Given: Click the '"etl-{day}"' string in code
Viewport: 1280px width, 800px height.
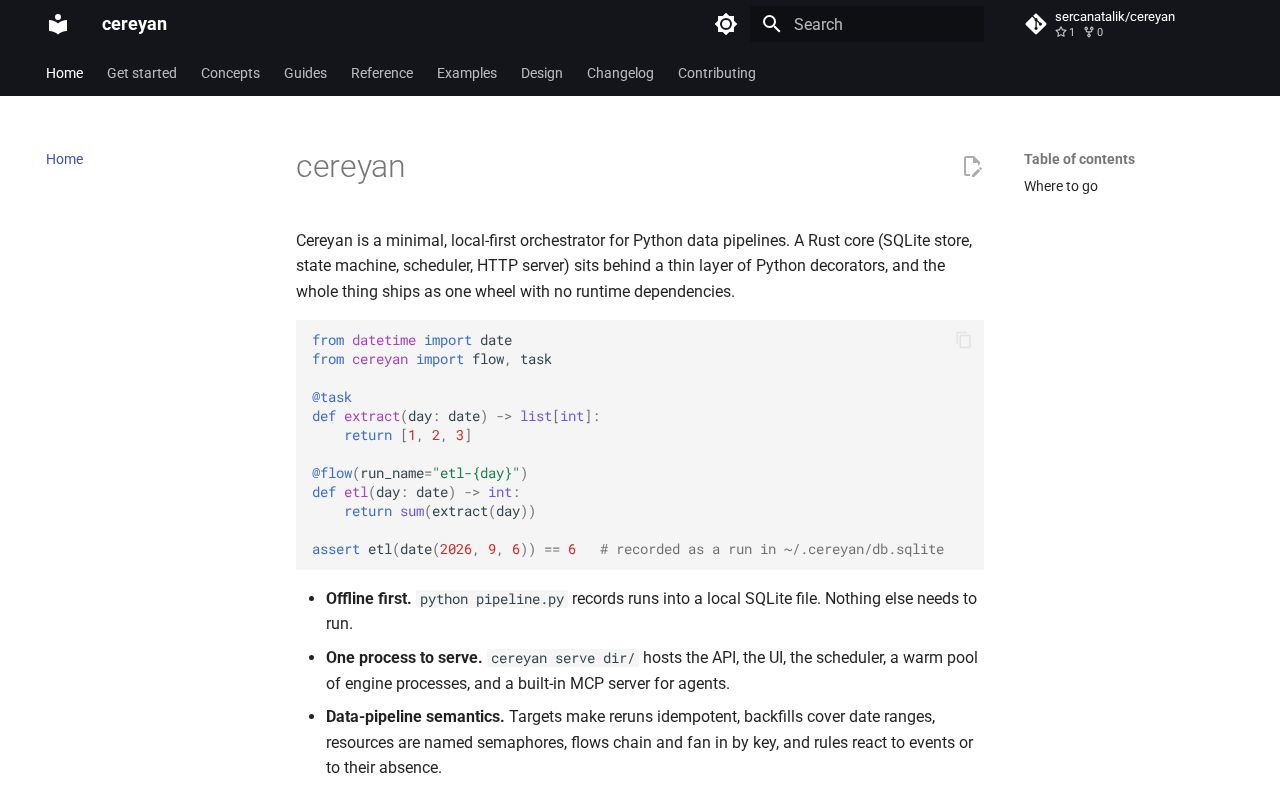Looking at the screenshot, I should 476,473.
